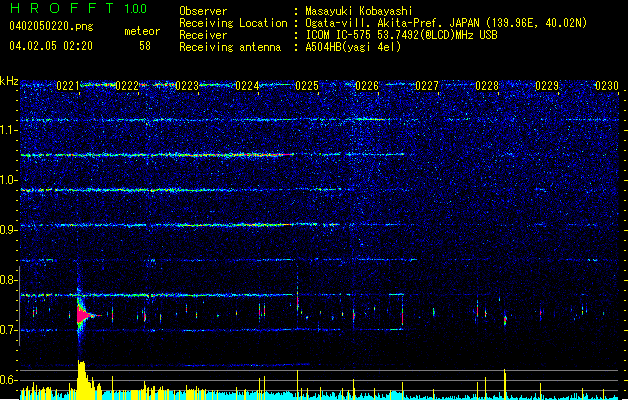The width and height of the screenshot is (629, 400).
Task: Click the meteor count value 58
Action: [145, 46]
